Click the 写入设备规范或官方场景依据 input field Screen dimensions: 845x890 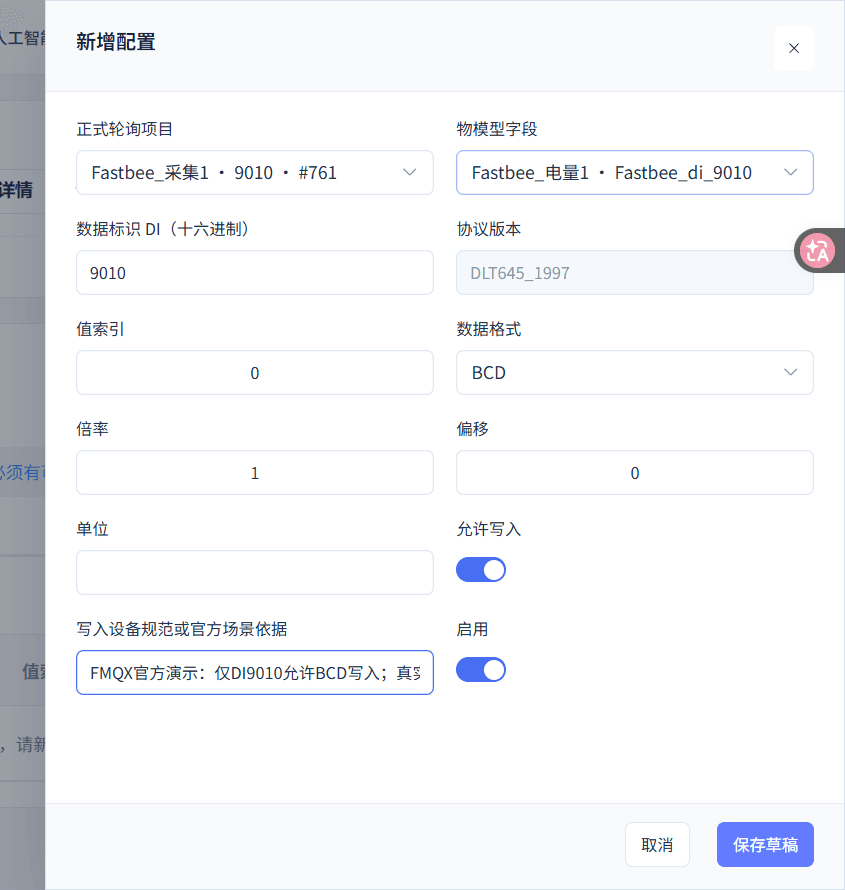coord(255,672)
